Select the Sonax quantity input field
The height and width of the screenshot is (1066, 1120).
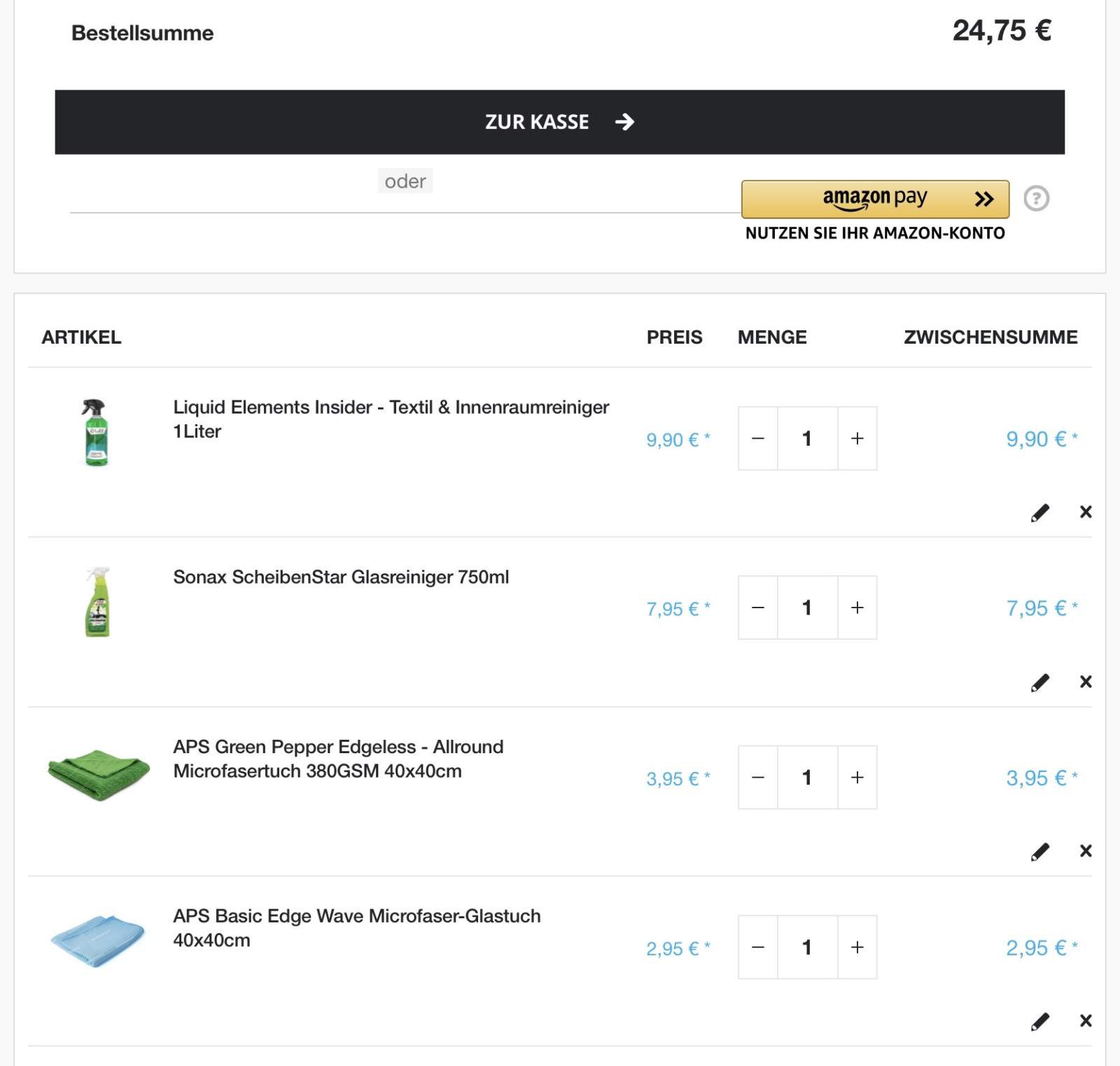pyautogui.click(x=807, y=608)
